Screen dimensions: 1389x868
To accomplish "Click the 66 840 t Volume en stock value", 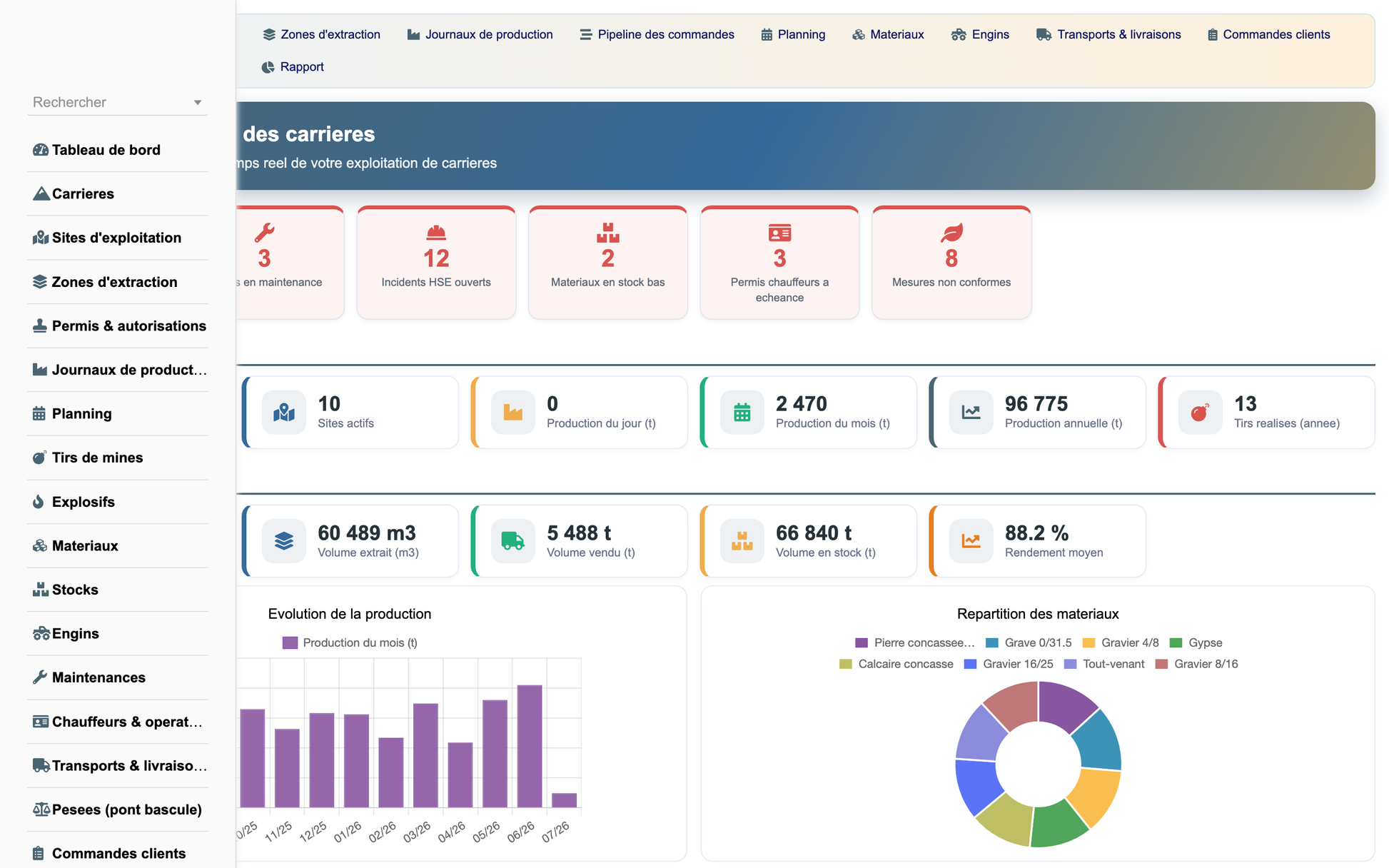I will click(814, 533).
